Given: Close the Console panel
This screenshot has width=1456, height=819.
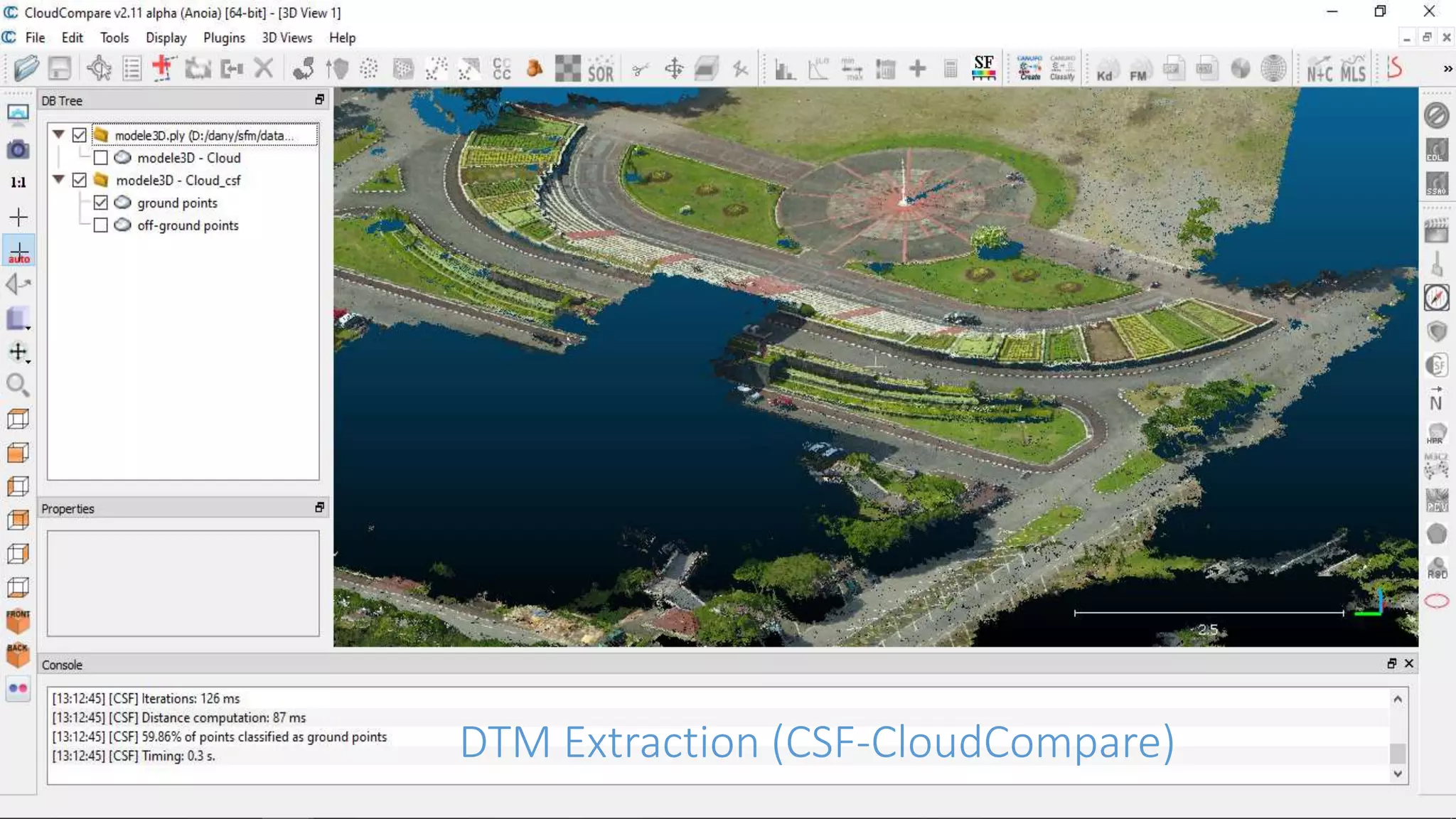Looking at the screenshot, I should pyautogui.click(x=1409, y=663).
